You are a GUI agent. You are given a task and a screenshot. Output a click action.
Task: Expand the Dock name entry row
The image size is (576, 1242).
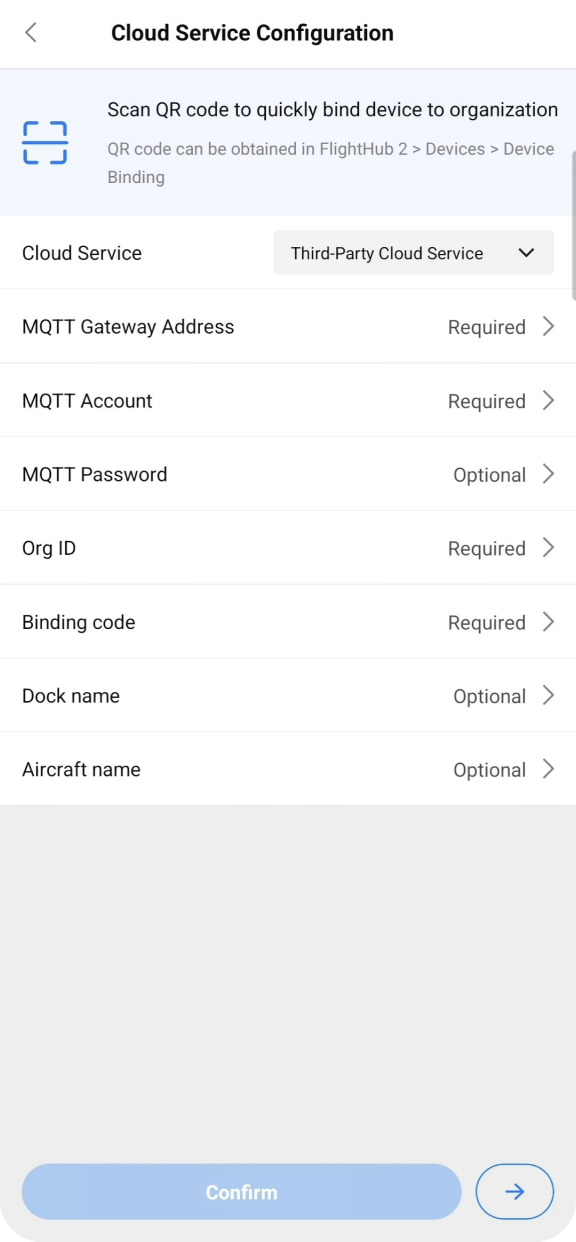(288, 695)
